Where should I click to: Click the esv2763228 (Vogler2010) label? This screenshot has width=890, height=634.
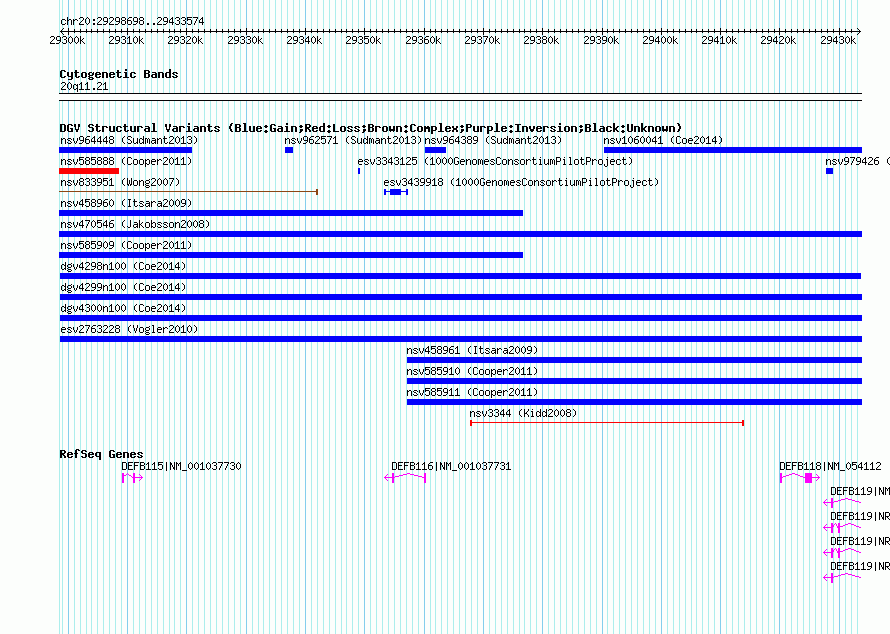click(129, 329)
